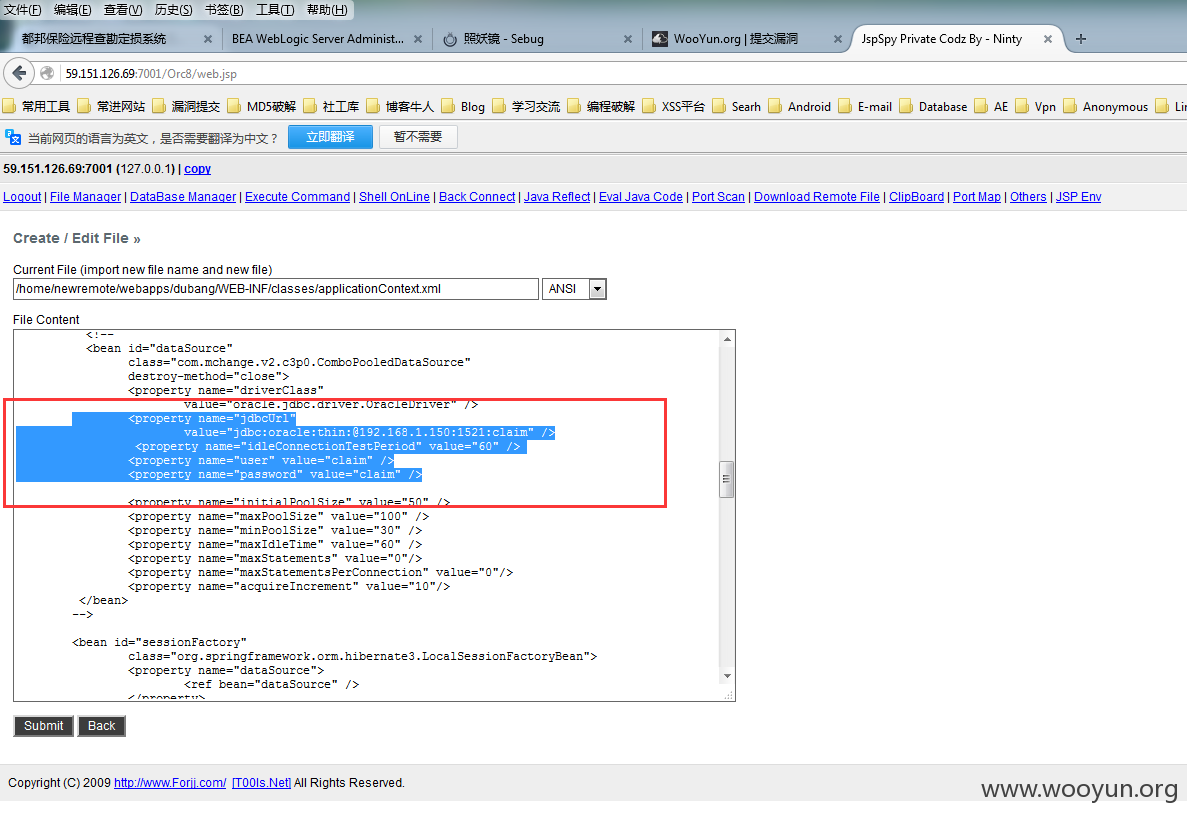Image resolution: width=1187 pixels, height=818 pixels.
Task: Click the Back button below file content
Action: (101, 726)
